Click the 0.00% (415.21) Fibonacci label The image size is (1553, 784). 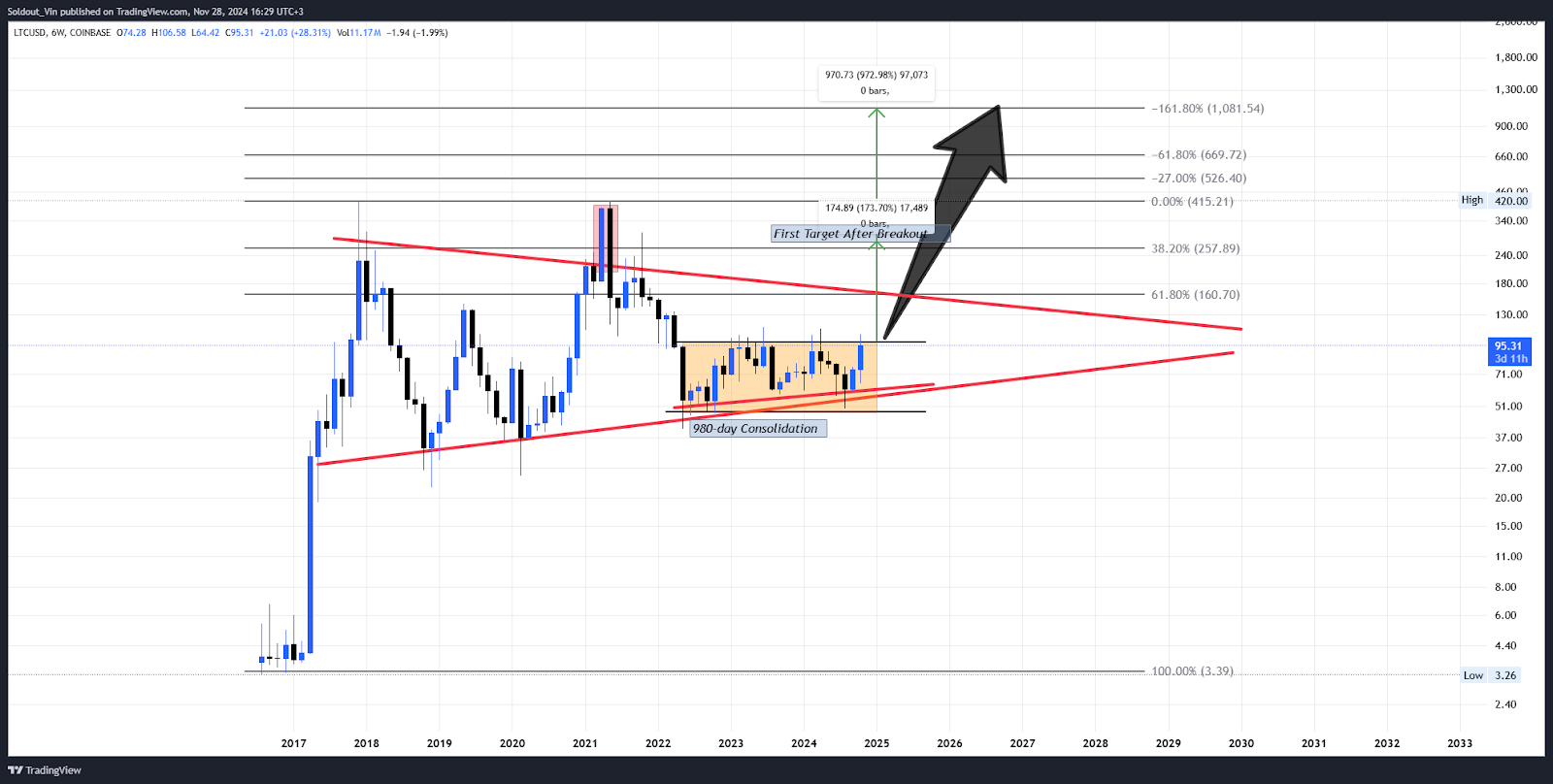[x=1192, y=202]
